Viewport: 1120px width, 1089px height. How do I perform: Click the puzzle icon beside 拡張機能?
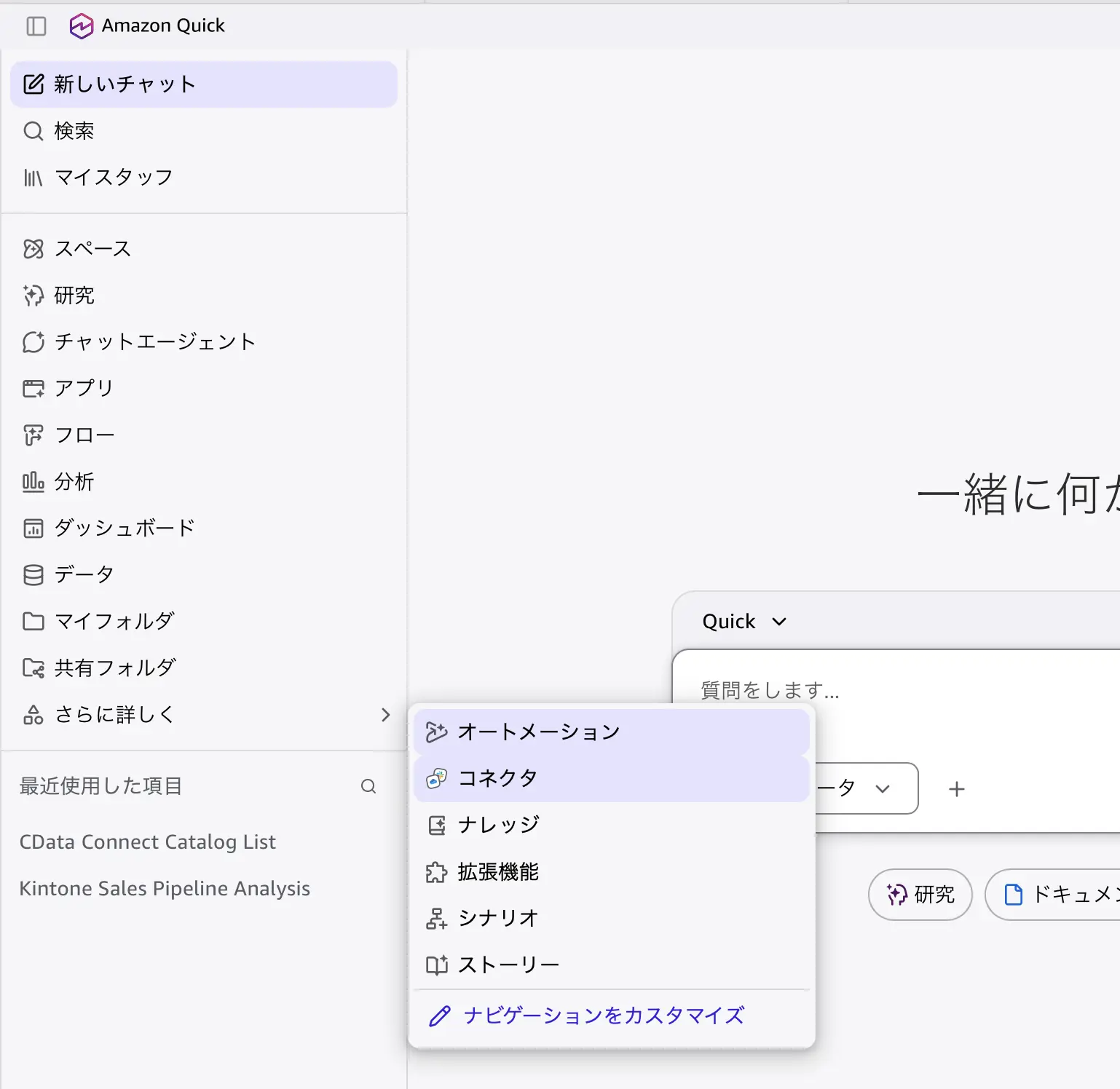point(436,872)
